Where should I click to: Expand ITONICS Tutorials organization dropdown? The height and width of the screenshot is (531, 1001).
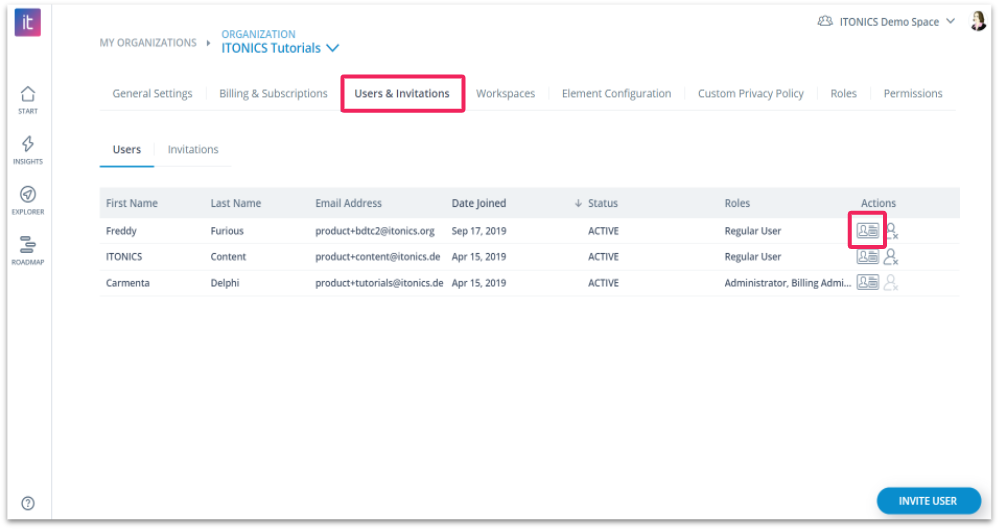click(x=333, y=48)
